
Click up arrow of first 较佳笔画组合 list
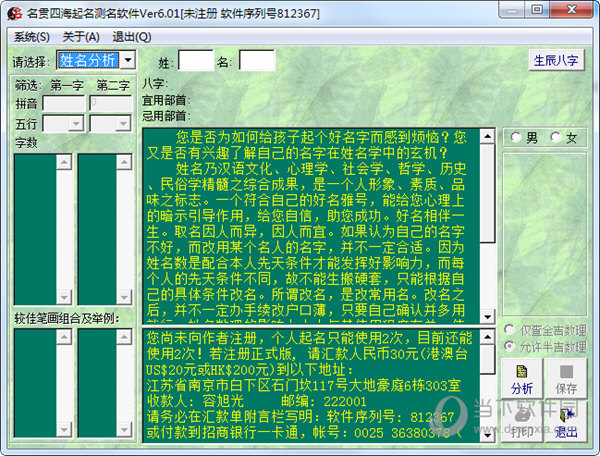coord(64,337)
